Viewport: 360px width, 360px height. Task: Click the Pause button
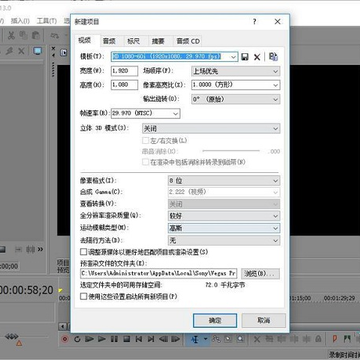pyautogui.click(x=114, y=339)
